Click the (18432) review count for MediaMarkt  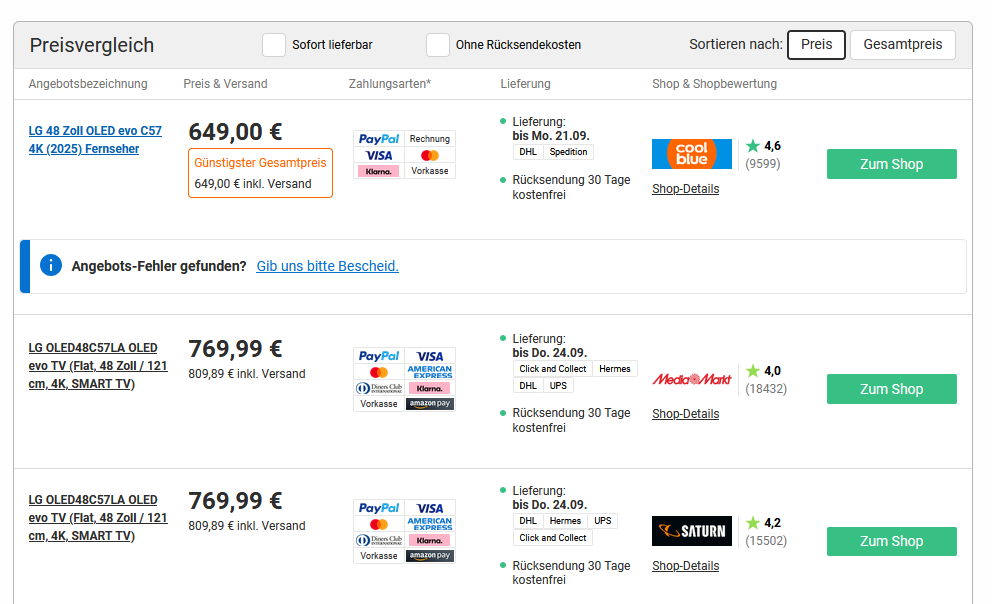tap(766, 389)
